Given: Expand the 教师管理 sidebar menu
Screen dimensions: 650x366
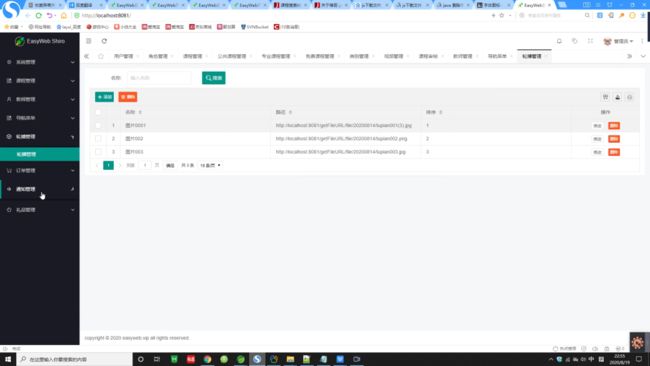Looking at the screenshot, I should 40,99.
